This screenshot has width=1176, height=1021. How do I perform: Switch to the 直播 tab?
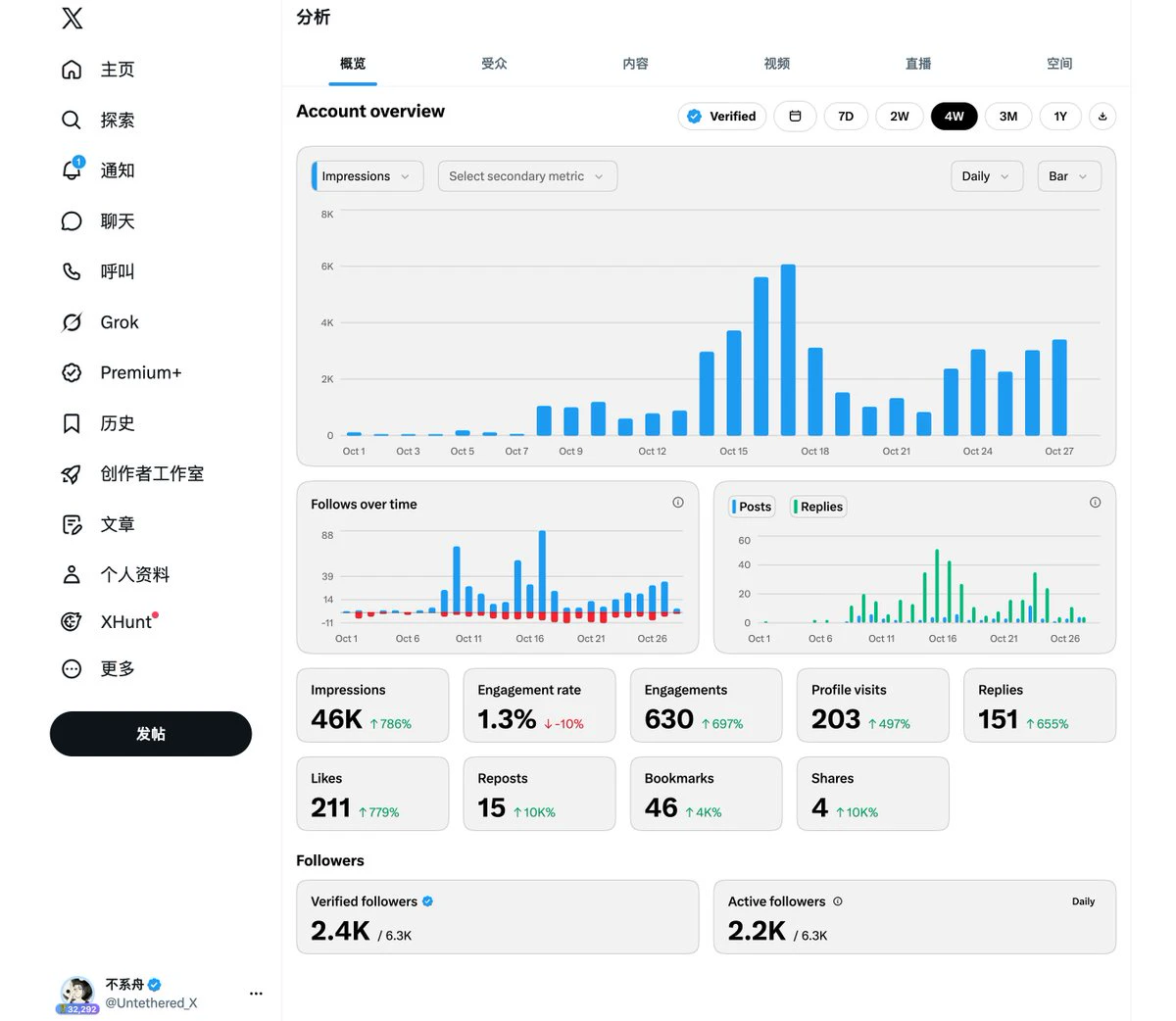tap(918, 64)
